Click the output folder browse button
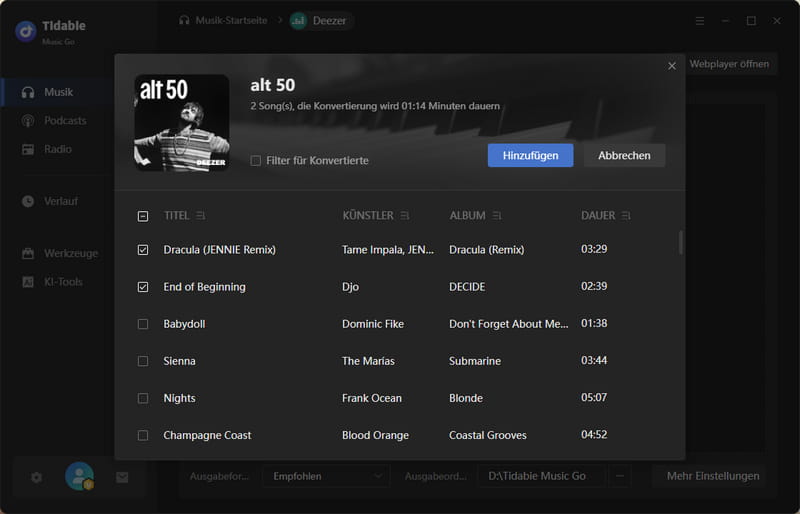Viewport: 800px width, 514px height. [x=620, y=476]
